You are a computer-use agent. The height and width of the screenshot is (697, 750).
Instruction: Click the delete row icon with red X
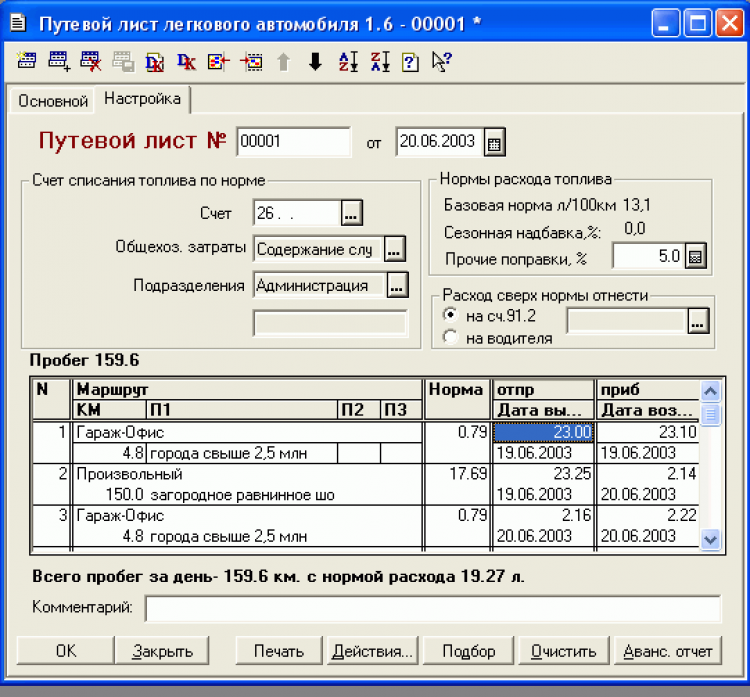coord(91,62)
